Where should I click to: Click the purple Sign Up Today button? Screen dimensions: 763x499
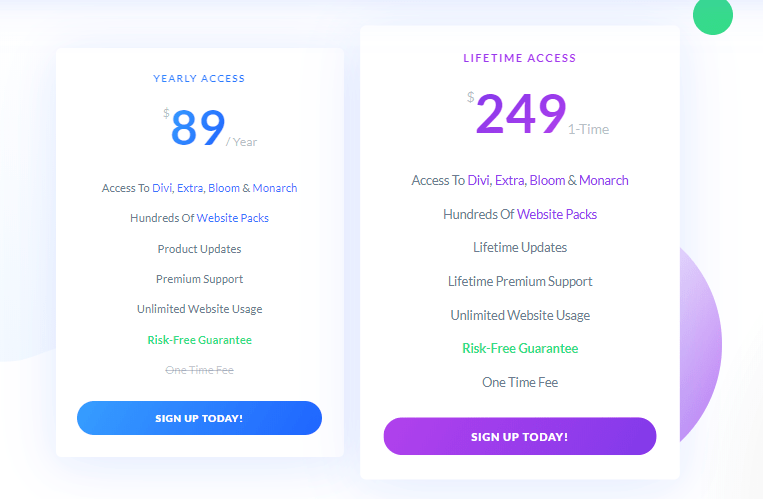(x=520, y=436)
